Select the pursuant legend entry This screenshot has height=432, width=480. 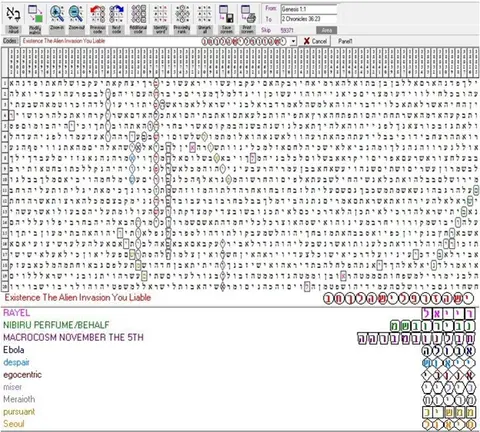[19, 411]
